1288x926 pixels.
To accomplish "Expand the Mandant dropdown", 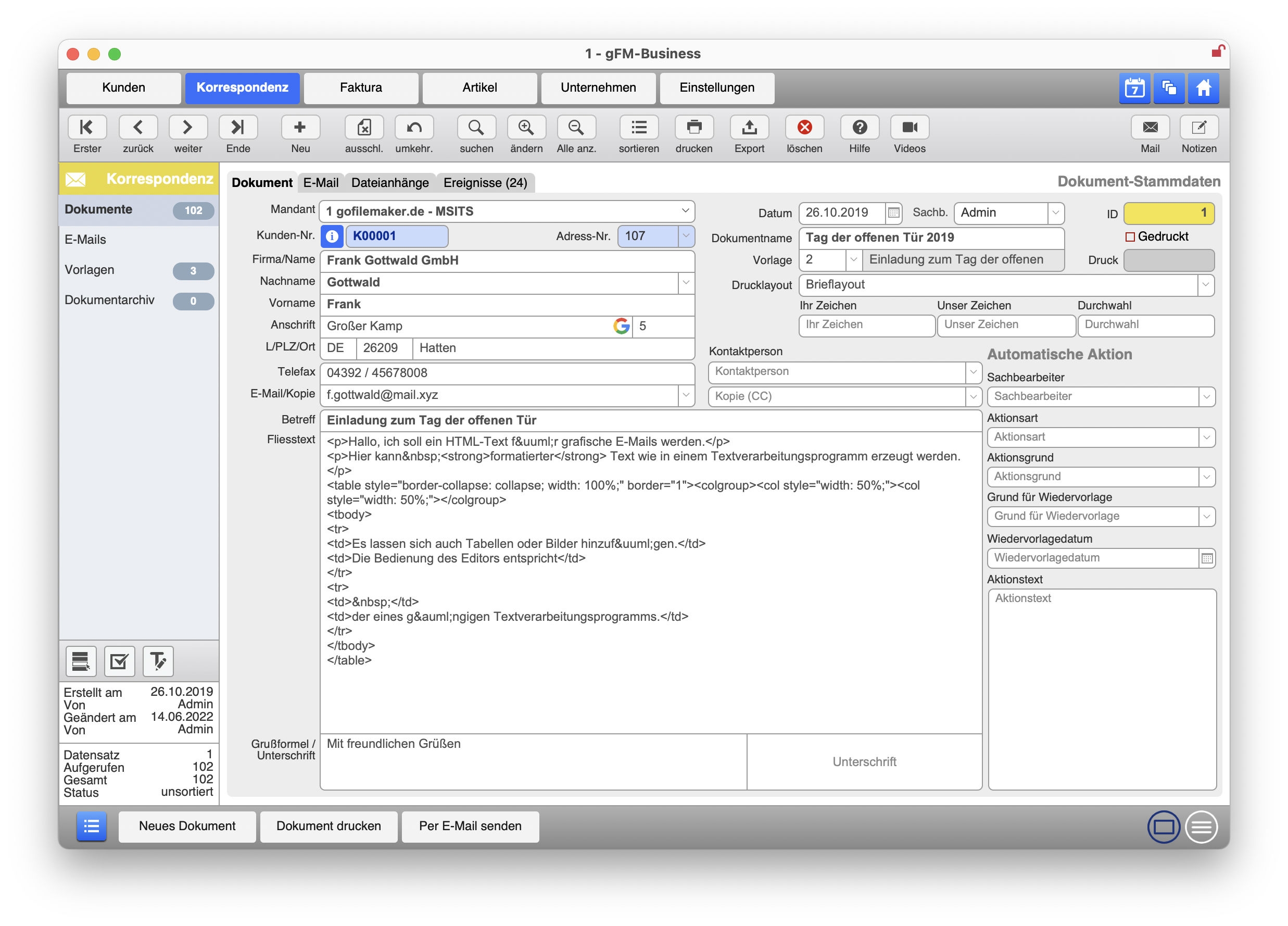I will pos(685,211).
